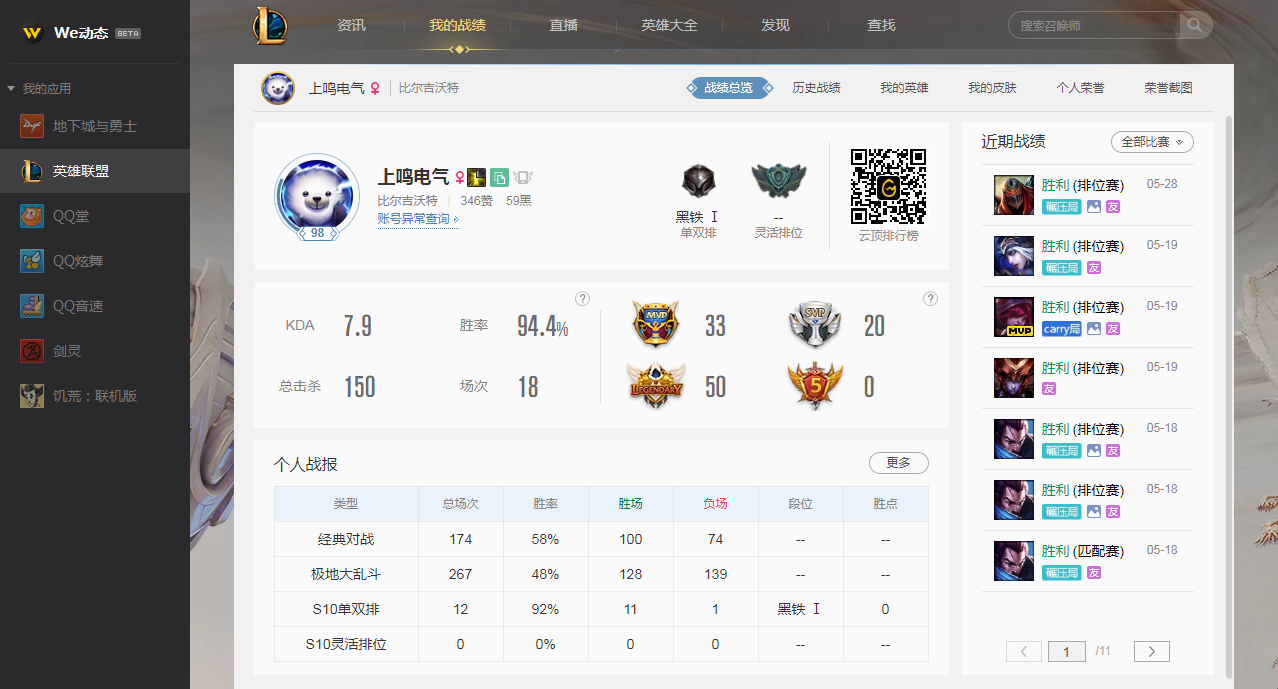Open the 英雄大全 tab
This screenshot has width=1278, height=689.
click(669, 25)
